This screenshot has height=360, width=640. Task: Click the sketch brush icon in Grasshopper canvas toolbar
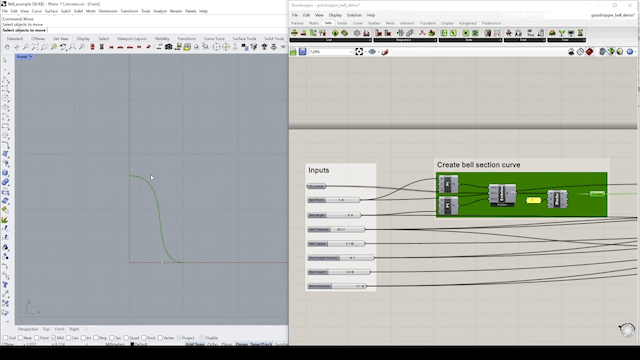click(384, 52)
